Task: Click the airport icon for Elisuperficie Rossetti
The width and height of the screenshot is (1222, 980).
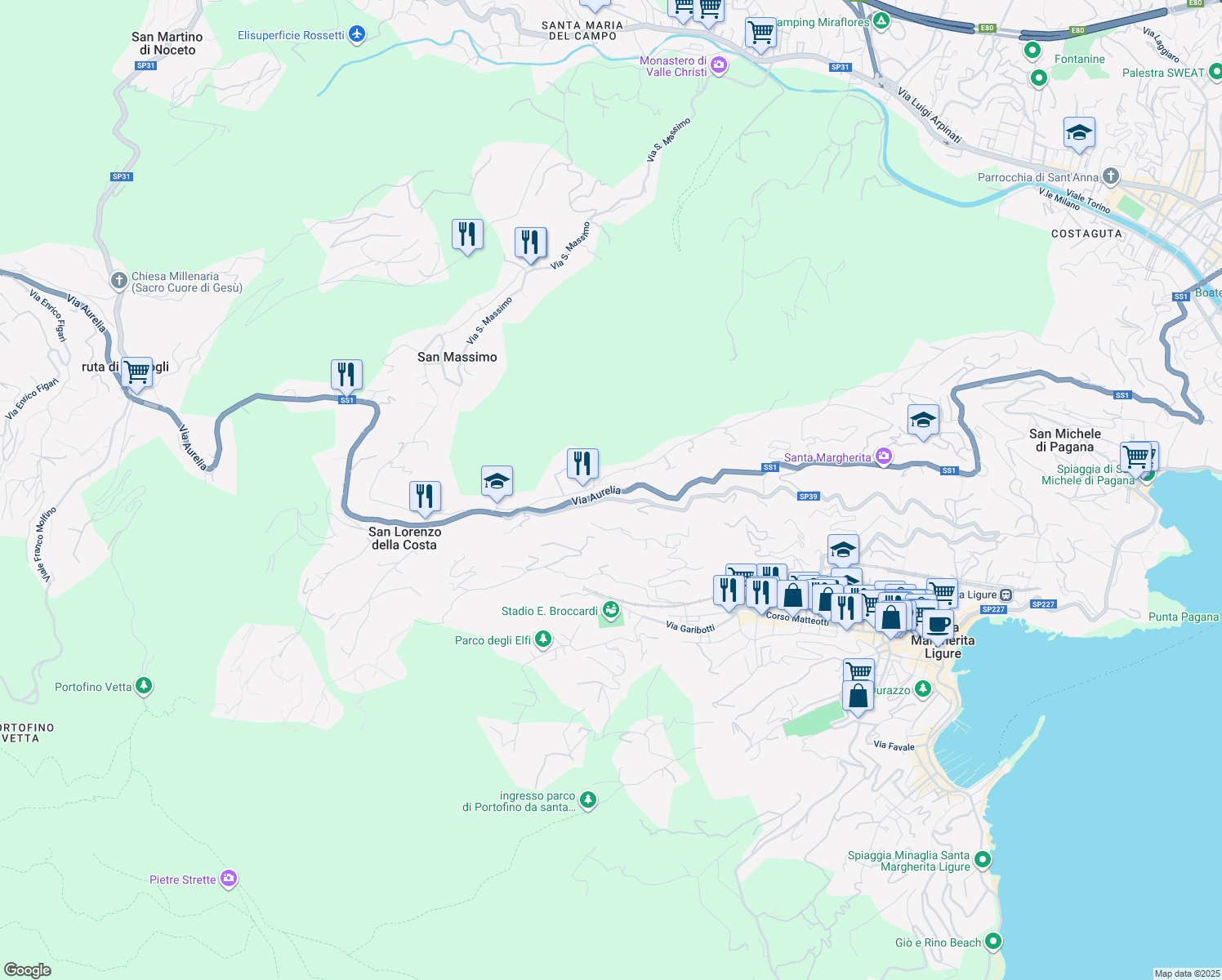Action: 356,34
